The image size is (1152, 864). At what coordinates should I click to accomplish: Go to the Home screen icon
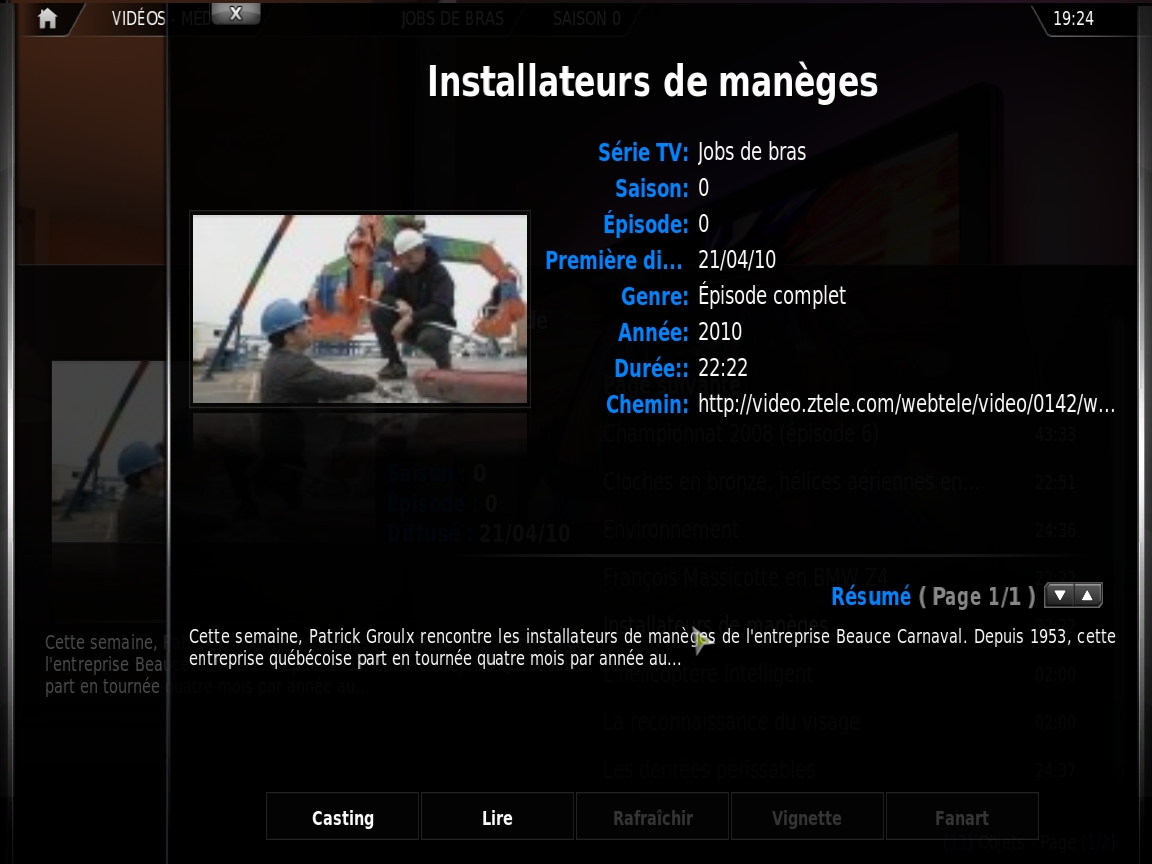(47, 18)
